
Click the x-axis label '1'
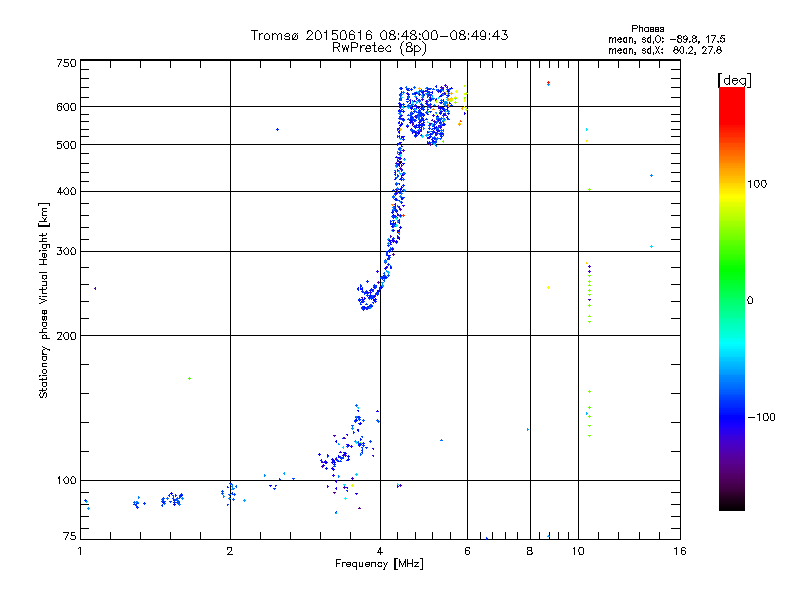80,551
